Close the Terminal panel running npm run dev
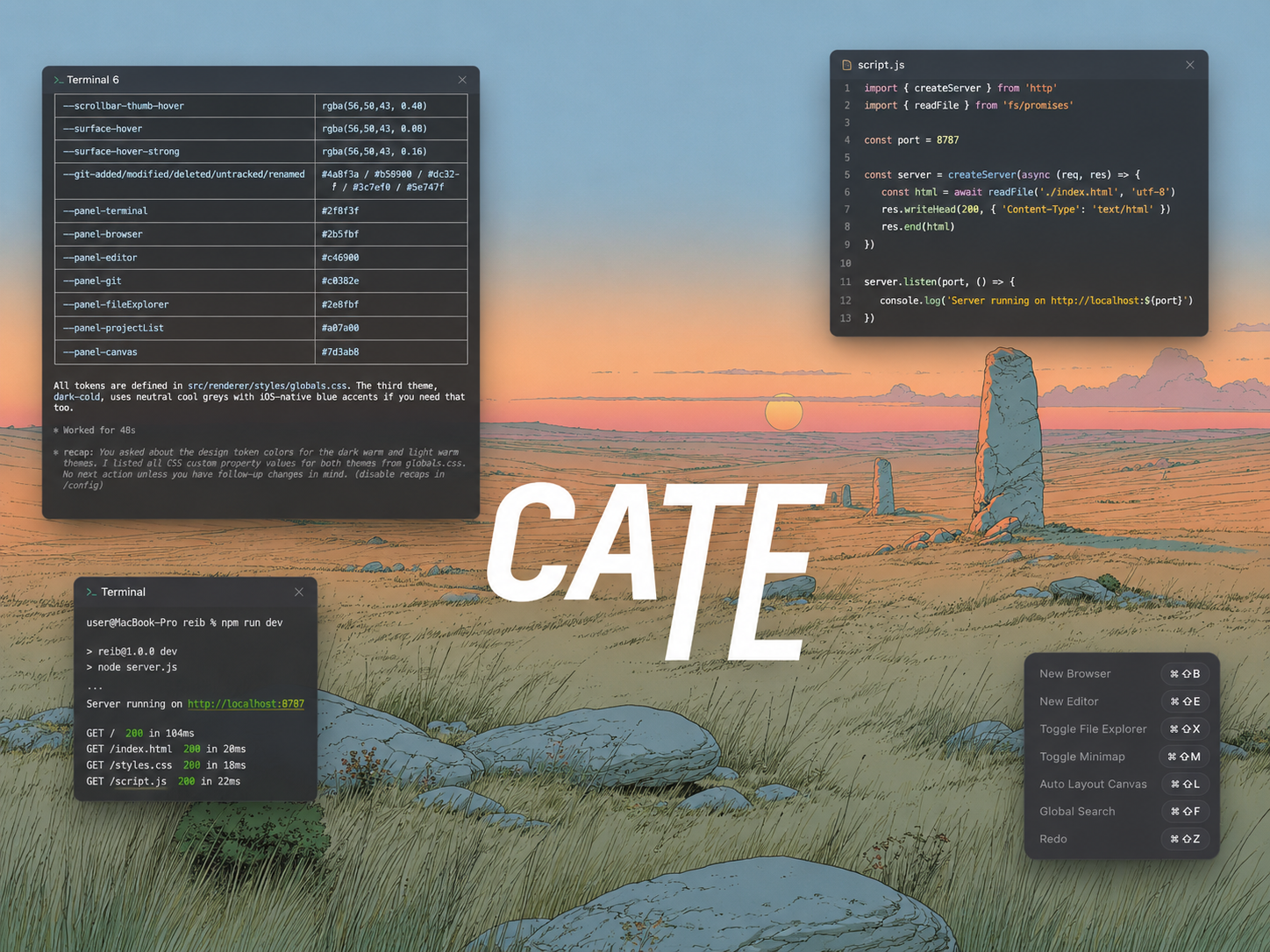 click(299, 593)
